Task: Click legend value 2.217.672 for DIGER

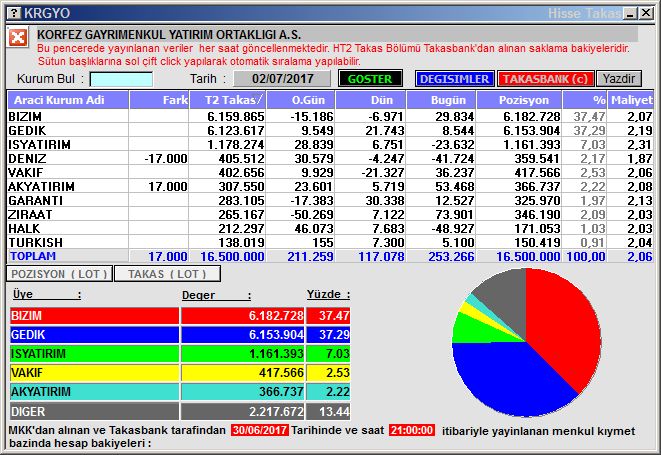Action: click(x=276, y=411)
